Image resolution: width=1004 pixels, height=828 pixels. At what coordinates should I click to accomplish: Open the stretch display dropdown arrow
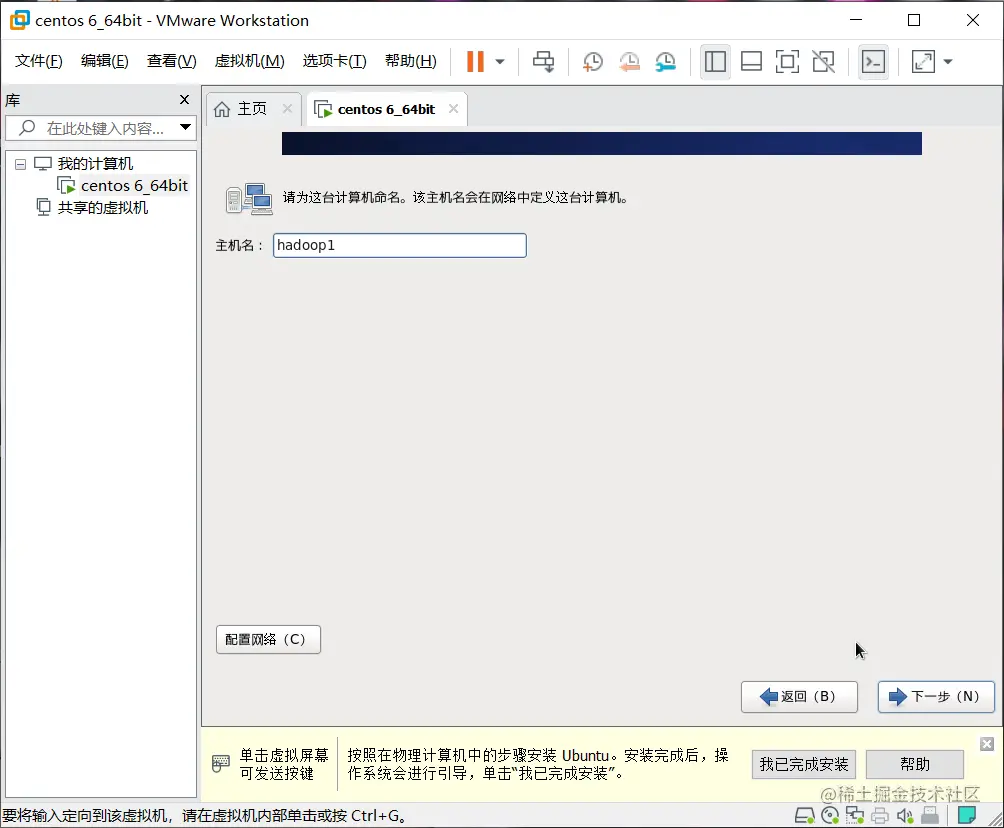pyautogui.click(x=948, y=62)
